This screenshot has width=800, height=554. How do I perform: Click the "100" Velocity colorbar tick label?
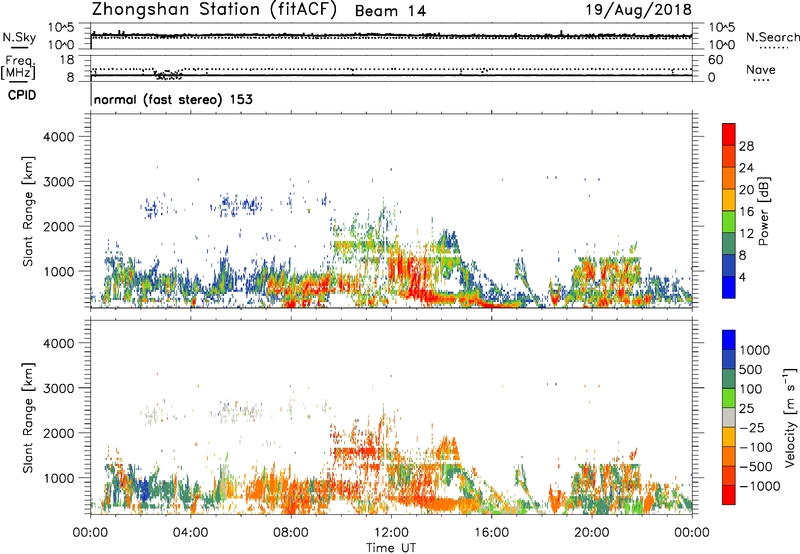(x=751, y=389)
